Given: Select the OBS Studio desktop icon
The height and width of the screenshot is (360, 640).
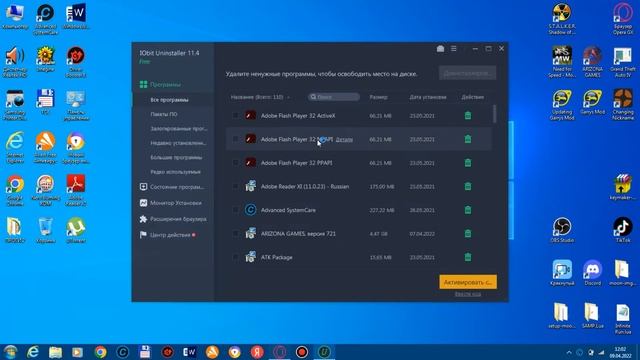Looking at the screenshot, I should click(x=562, y=230).
